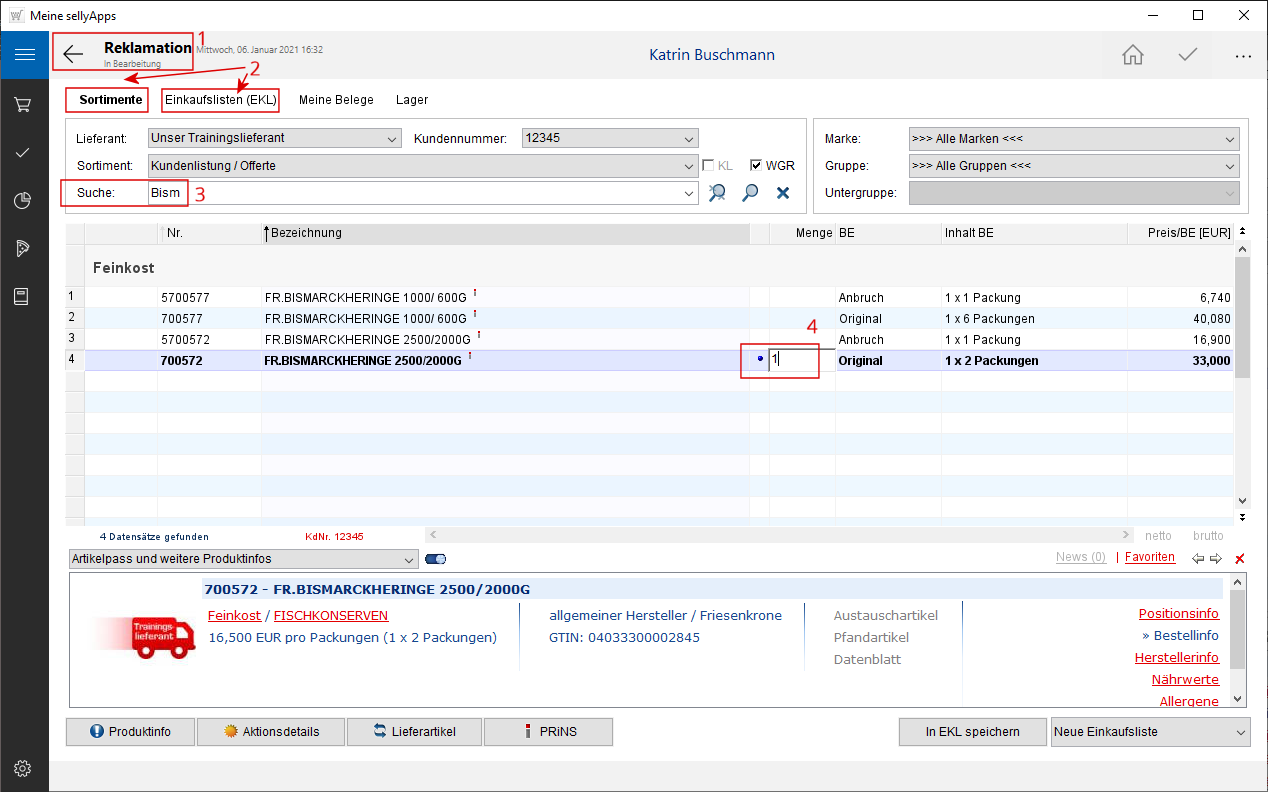Open the Nährwerte link
The height and width of the screenshot is (792, 1268).
click(1185, 680)
